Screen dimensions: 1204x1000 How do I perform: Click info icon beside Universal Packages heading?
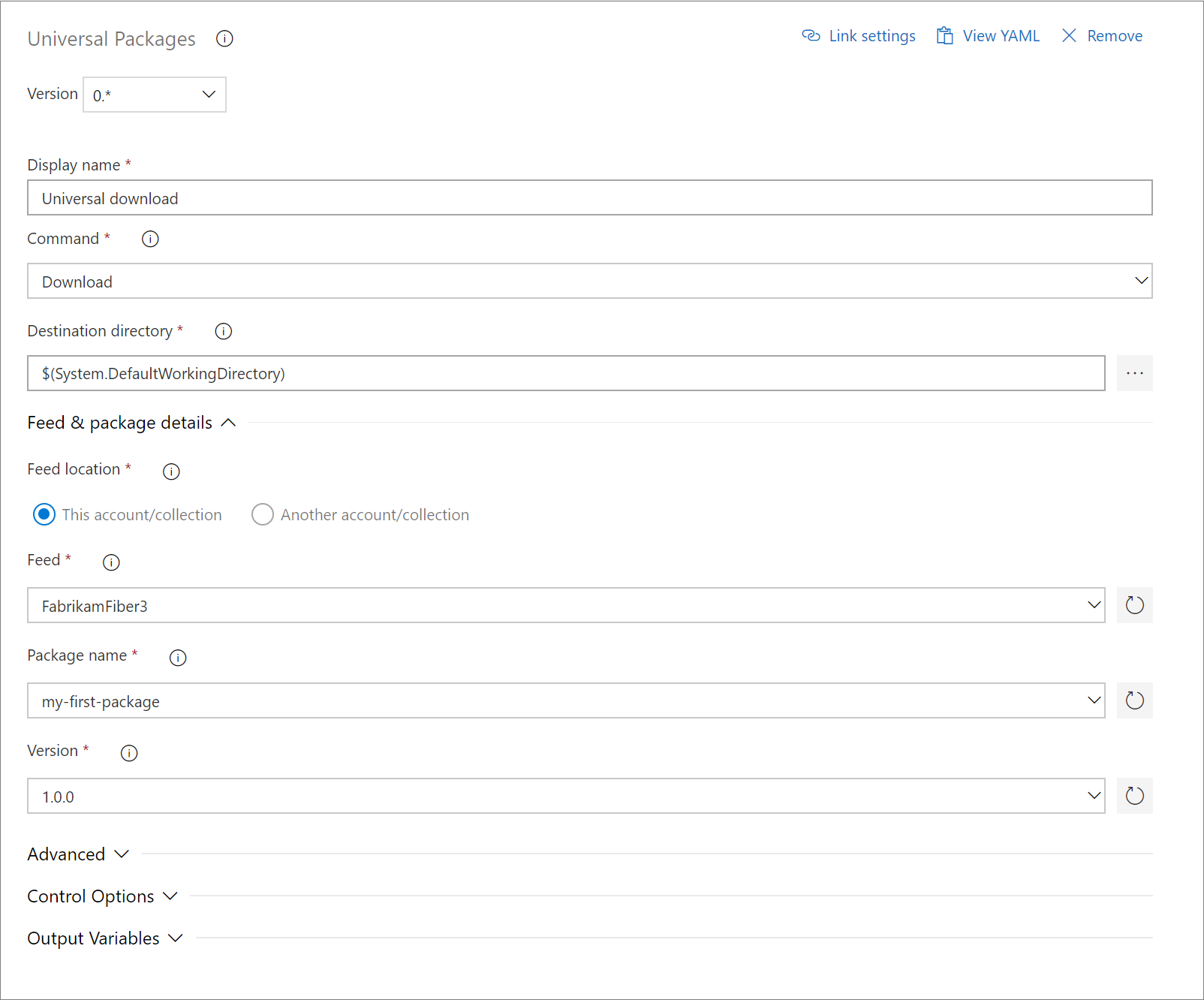coord(224,38)
